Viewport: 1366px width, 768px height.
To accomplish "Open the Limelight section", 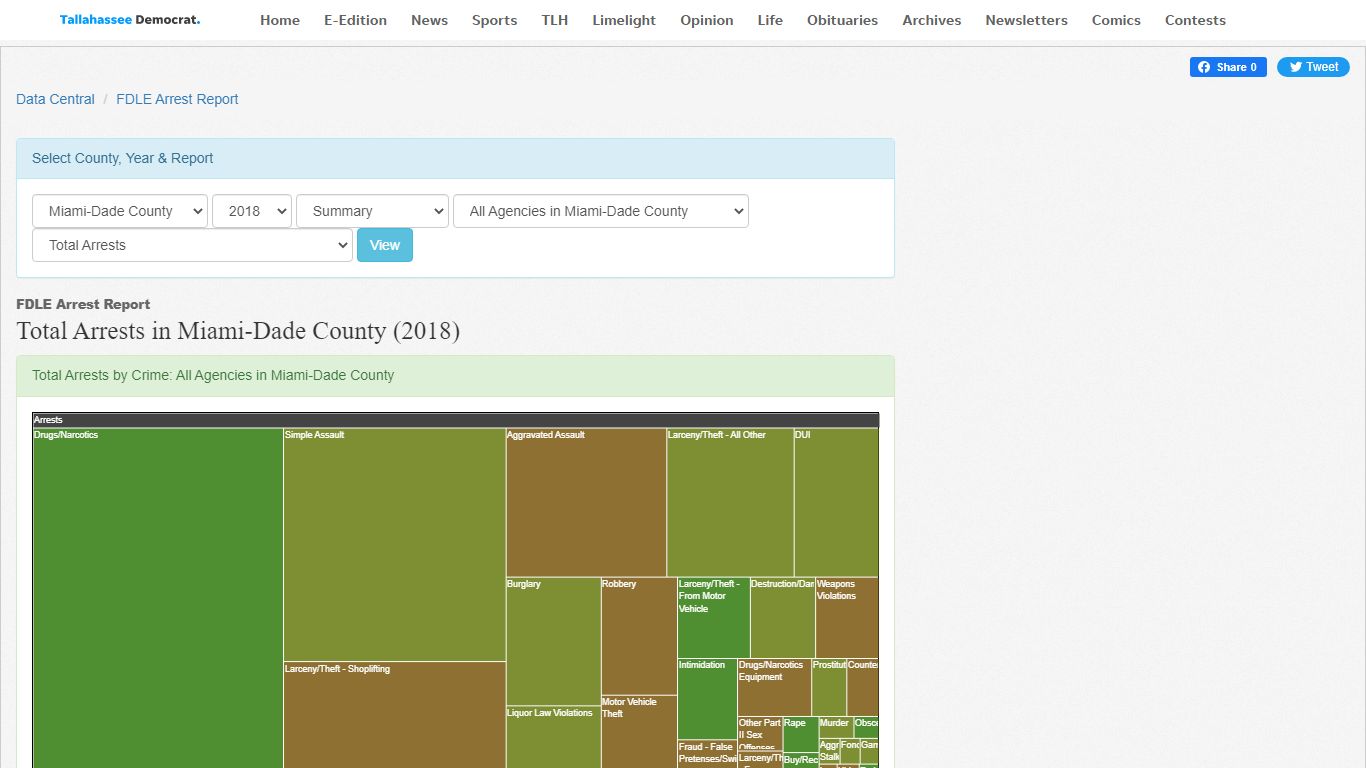I will coord(624,20).
